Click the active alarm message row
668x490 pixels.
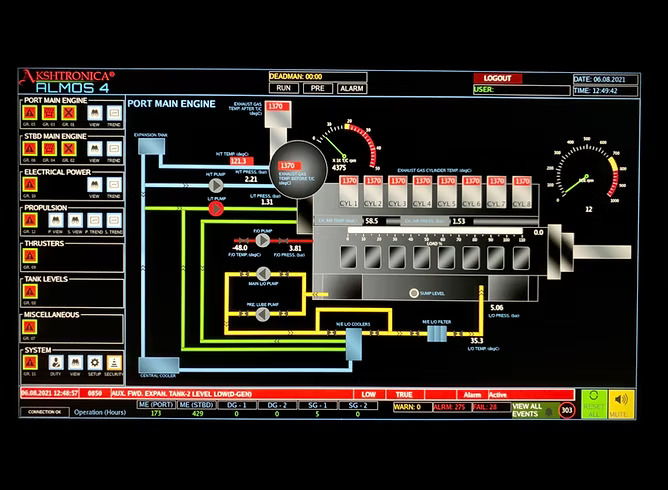pyautogui.click(x=297, y=394)
